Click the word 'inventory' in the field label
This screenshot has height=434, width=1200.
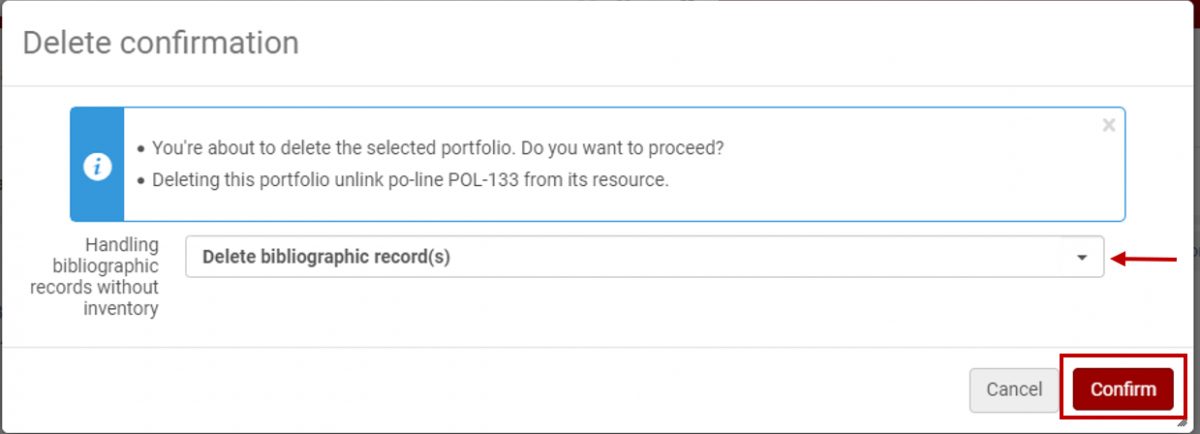[126, 309]
